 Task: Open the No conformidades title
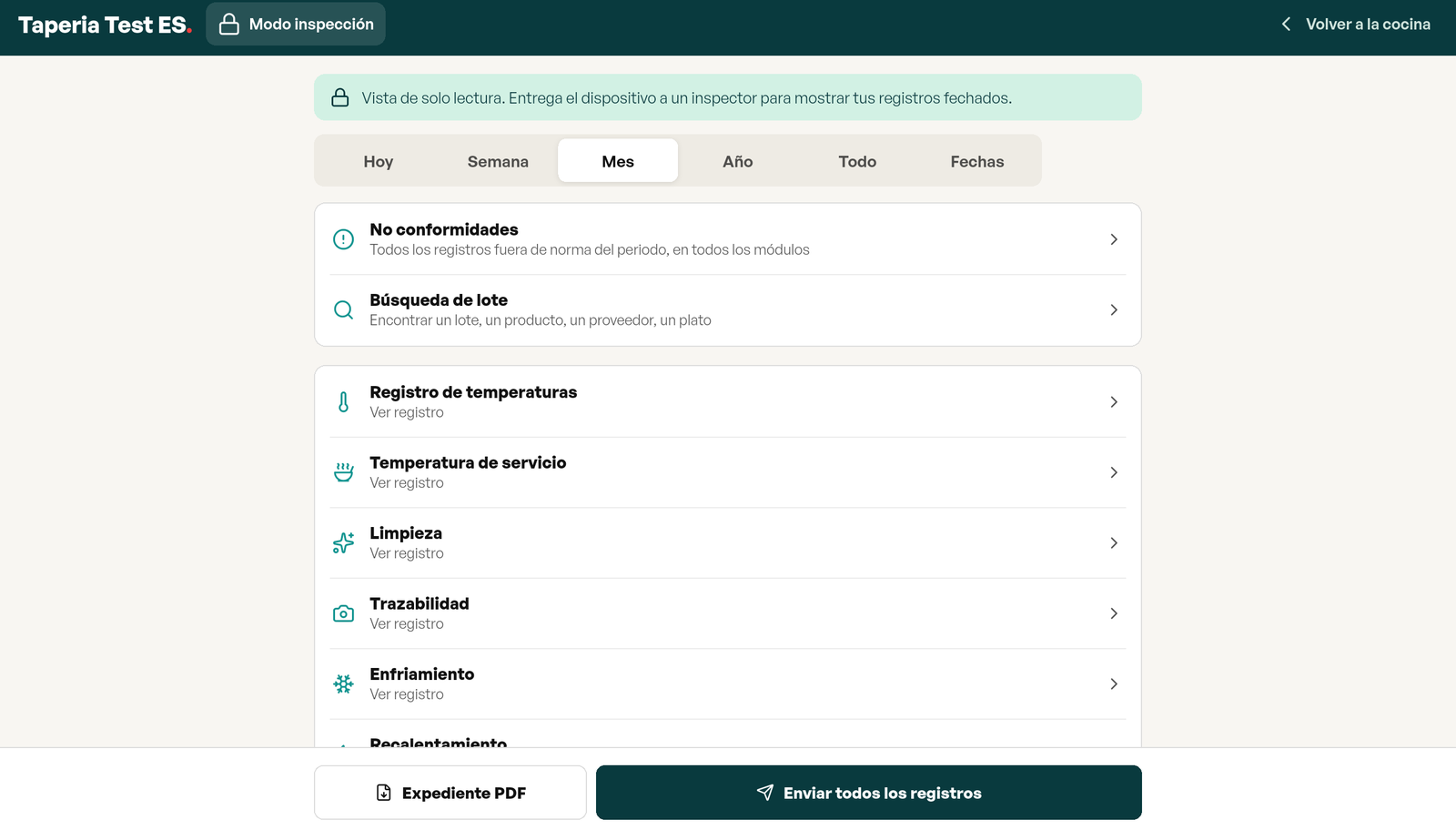pyautogui.click(x=444, y=229)
